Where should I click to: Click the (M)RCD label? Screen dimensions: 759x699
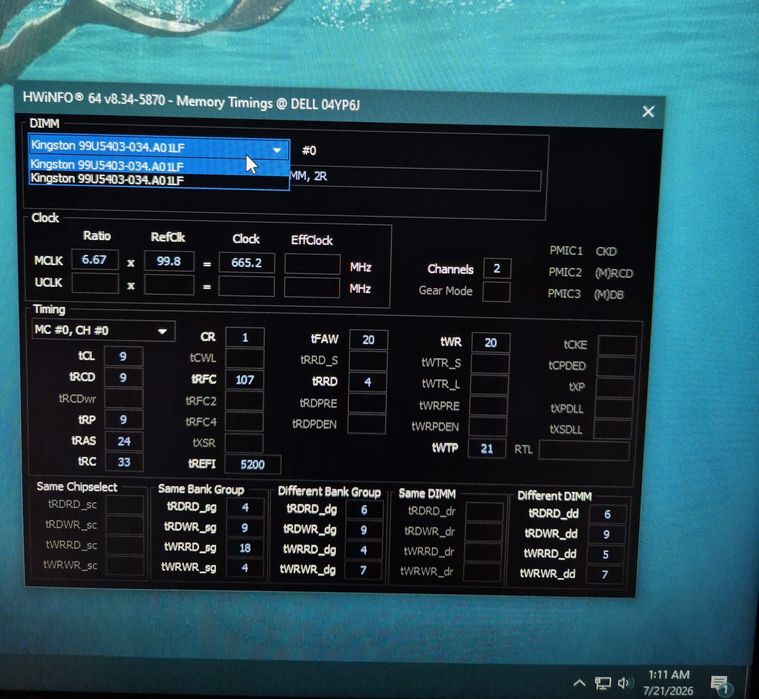click(x=614, y=274)
